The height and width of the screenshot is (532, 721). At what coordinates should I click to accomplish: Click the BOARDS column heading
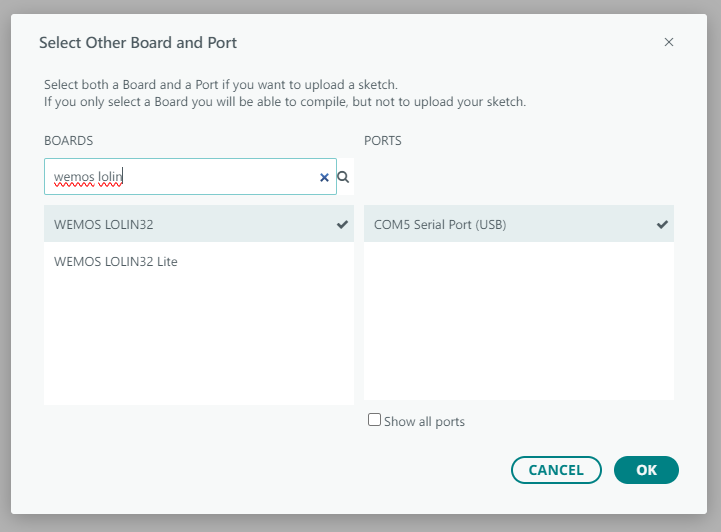68,141
